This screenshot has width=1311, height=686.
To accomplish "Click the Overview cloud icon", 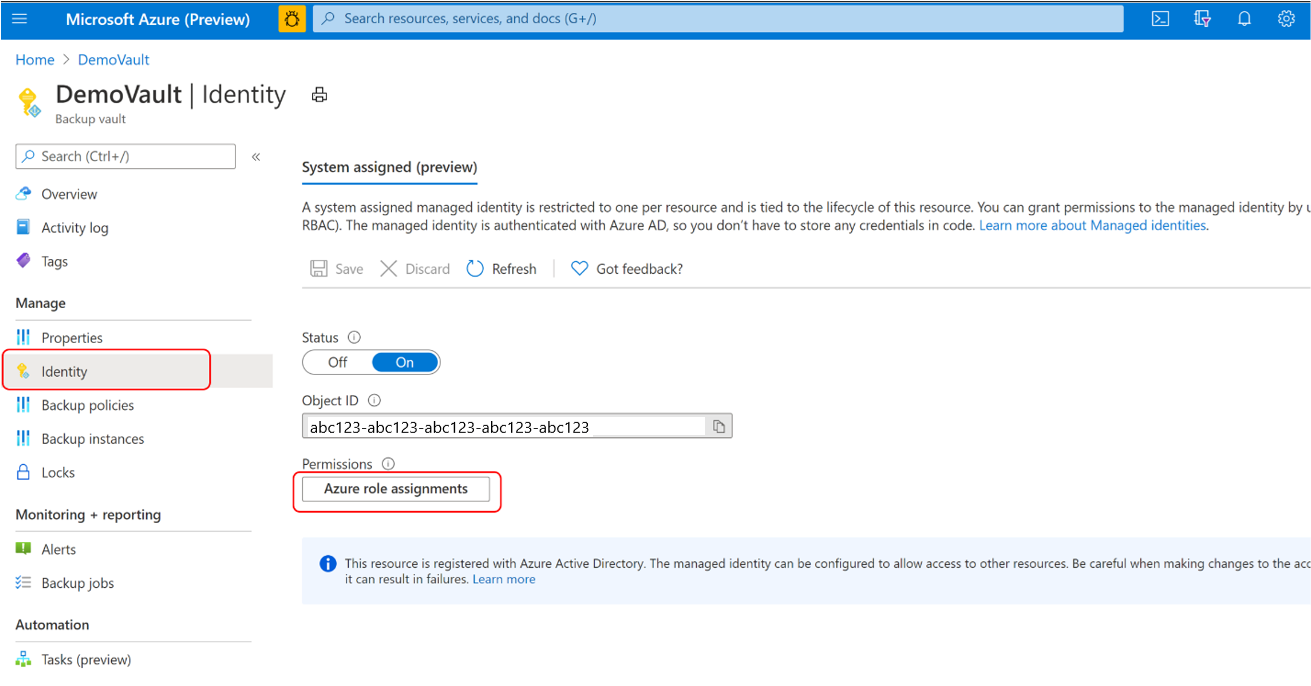I will coord(24,194).
